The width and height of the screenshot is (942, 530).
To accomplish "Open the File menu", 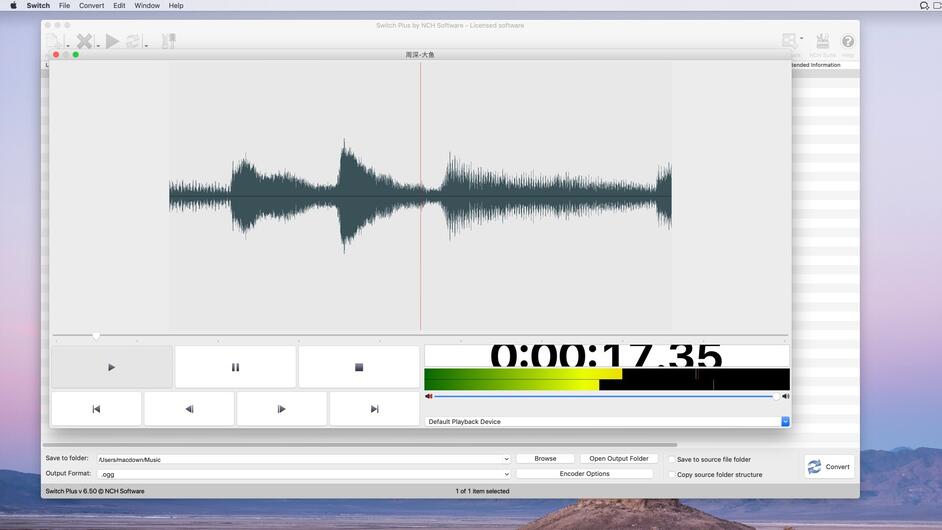I will click(64, 5).
